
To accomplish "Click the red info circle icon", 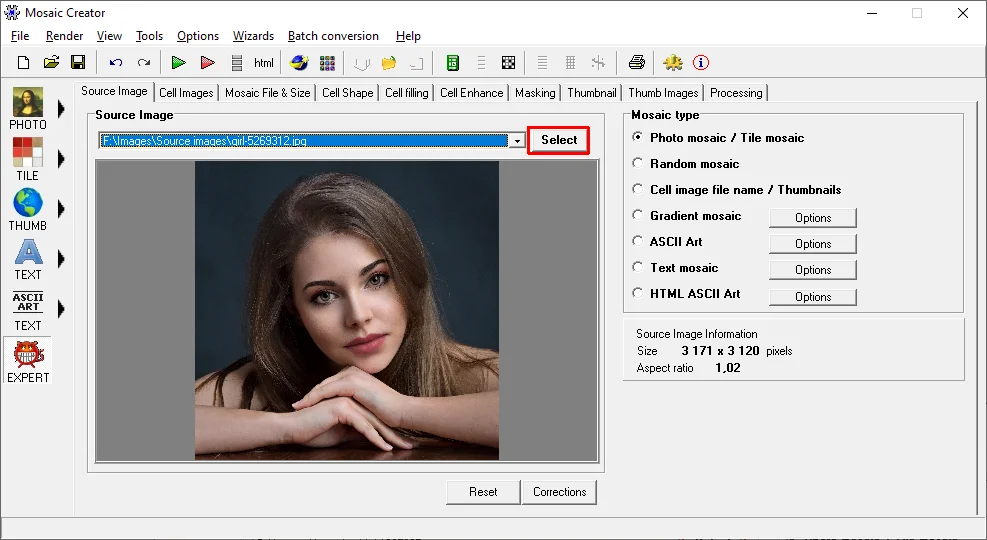I will [x=701, y=62].
